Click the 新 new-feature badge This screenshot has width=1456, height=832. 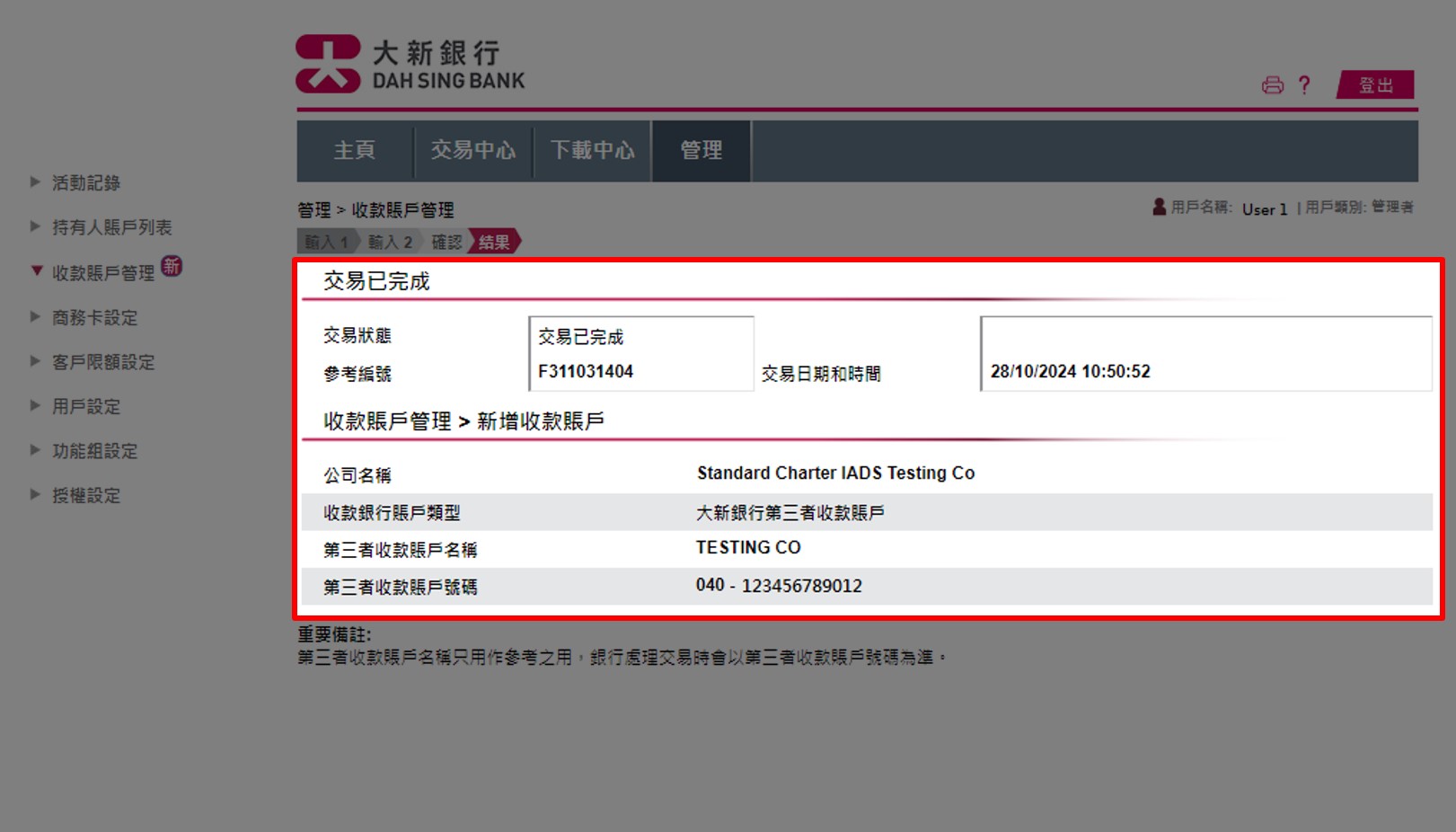[x=172, y=266]
